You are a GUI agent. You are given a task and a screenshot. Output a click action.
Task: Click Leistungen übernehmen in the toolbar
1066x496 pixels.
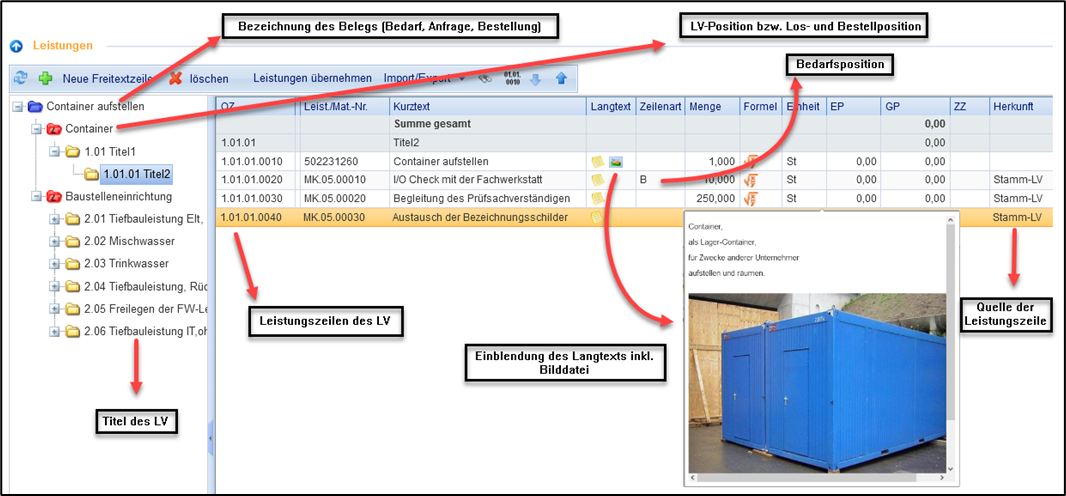click(312, 78)
